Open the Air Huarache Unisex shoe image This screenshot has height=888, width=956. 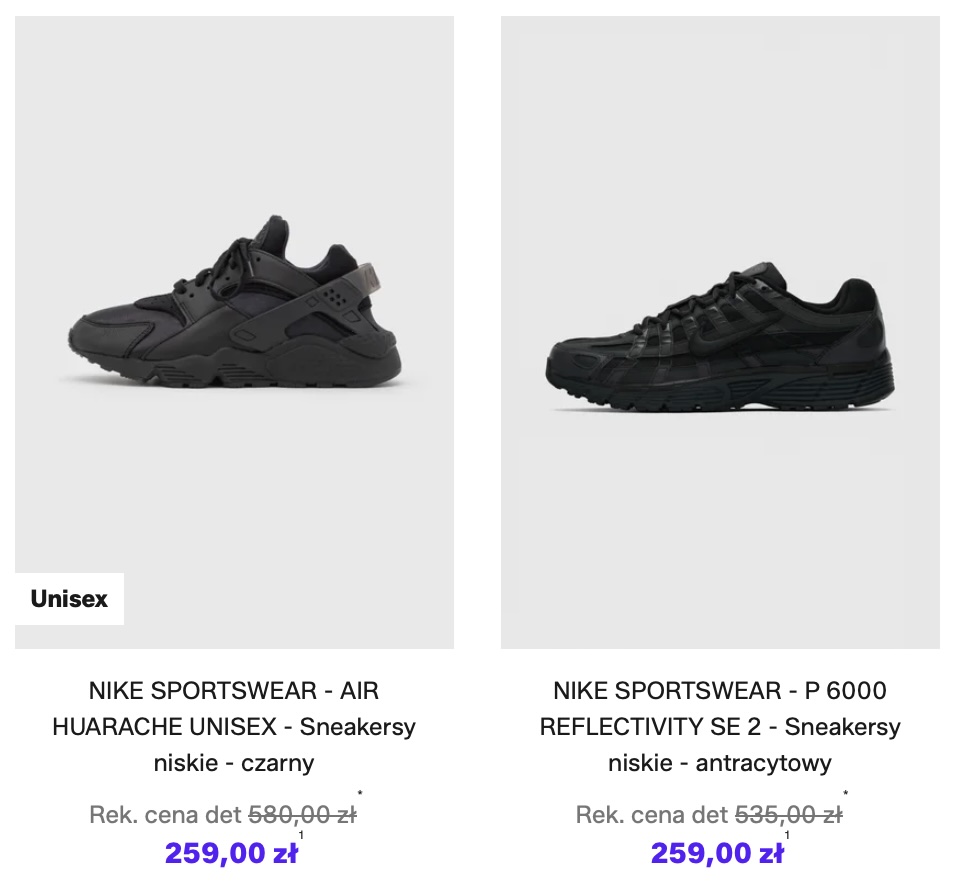click(x=234, y=320)
